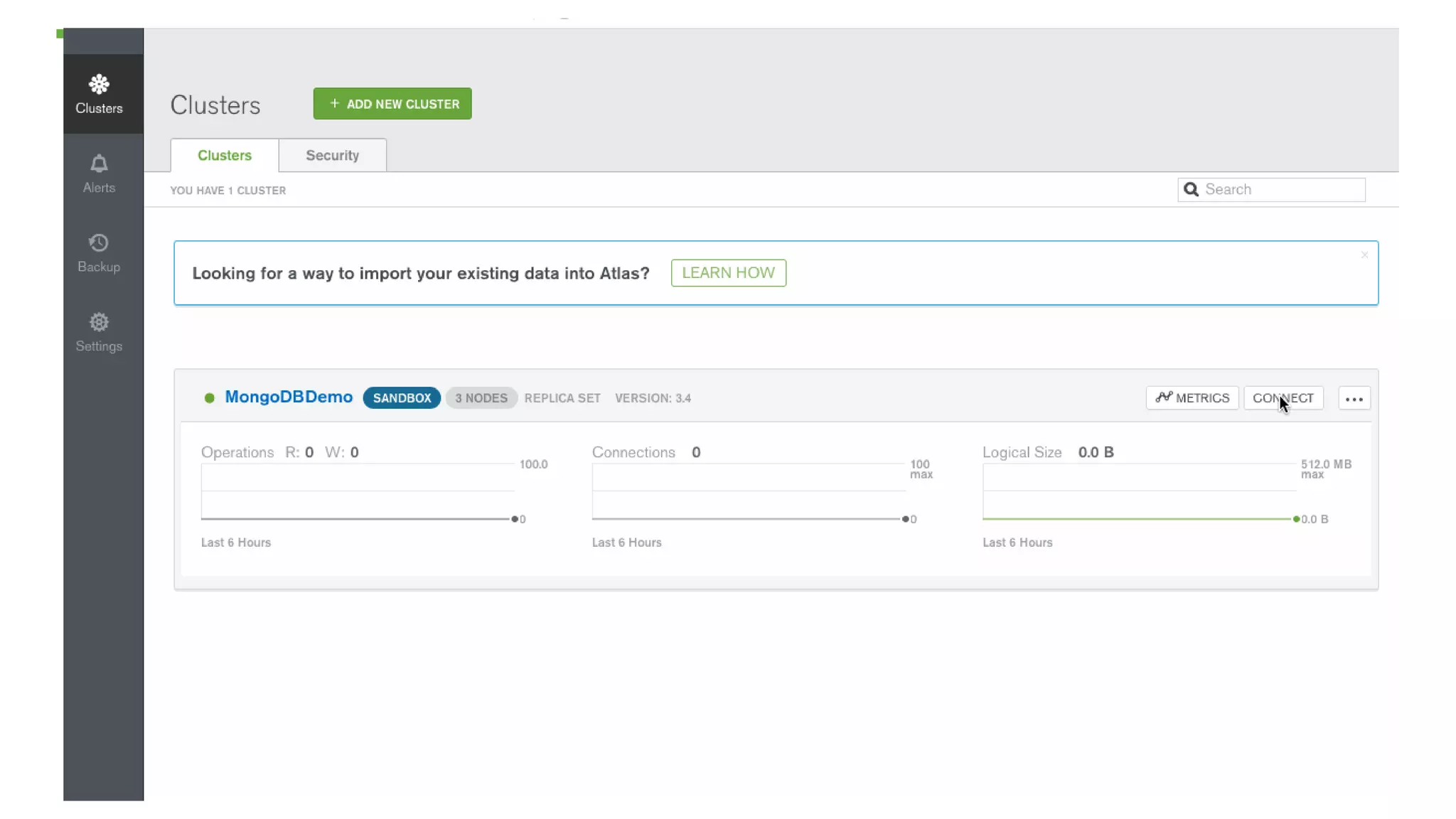Select the Clusters tab
Screen dimensions: 1456x819
224,156
